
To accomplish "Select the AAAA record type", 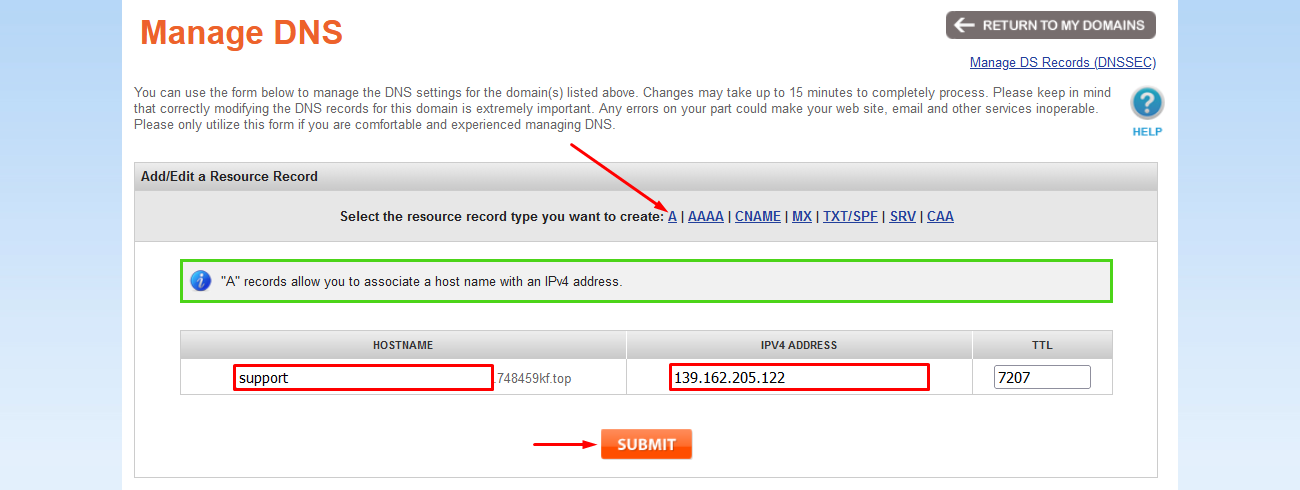I will (705, 216).
